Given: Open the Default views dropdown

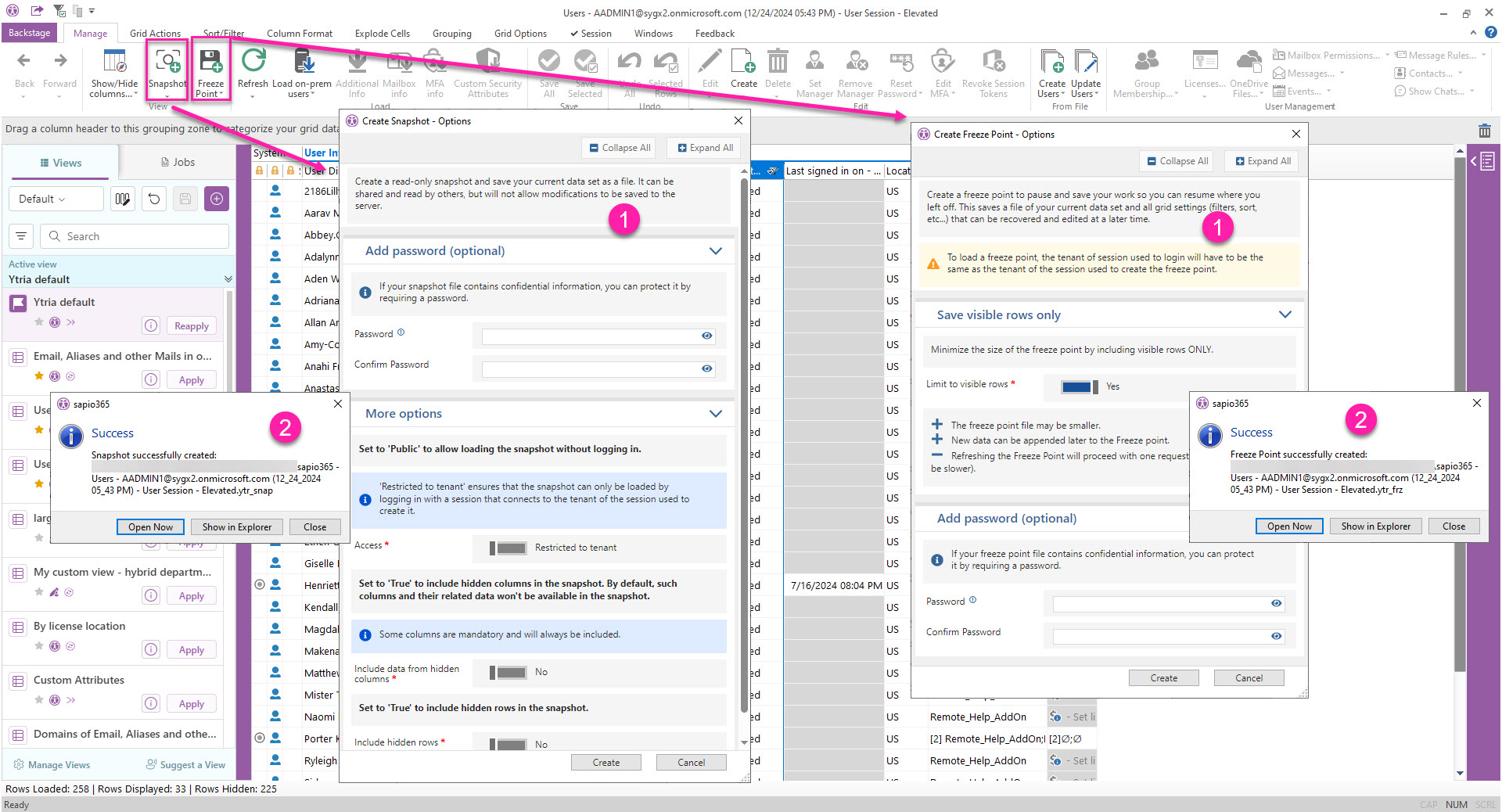Looking at the screenshot, I should (x=55, y=199).
